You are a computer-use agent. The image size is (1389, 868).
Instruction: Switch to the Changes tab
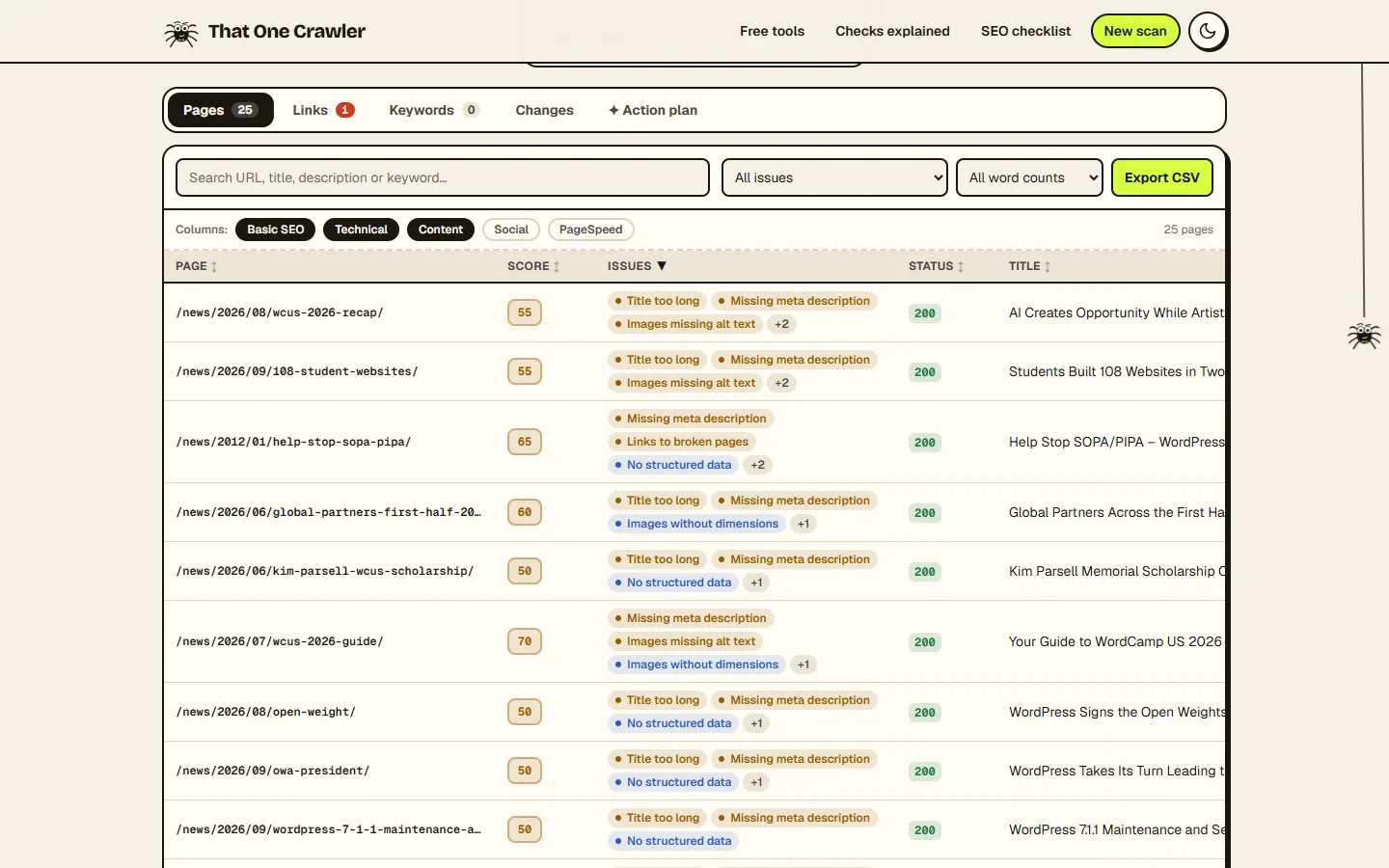[x=545, y=110]
